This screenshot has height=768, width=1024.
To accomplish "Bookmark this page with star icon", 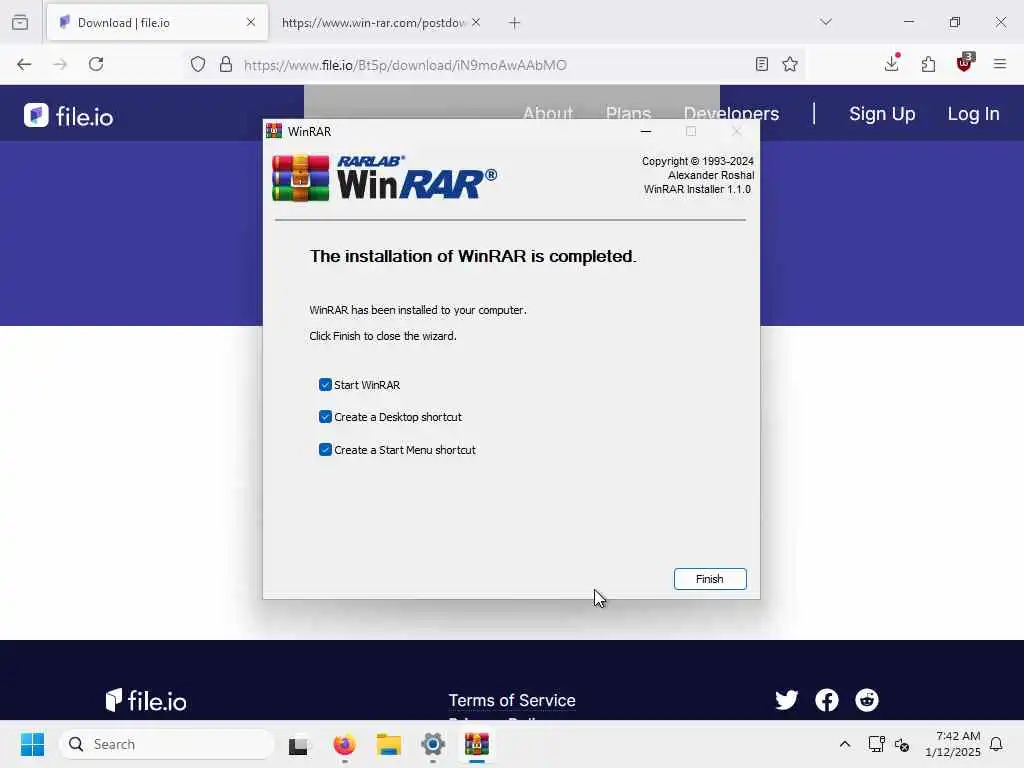I will [790, 64].
